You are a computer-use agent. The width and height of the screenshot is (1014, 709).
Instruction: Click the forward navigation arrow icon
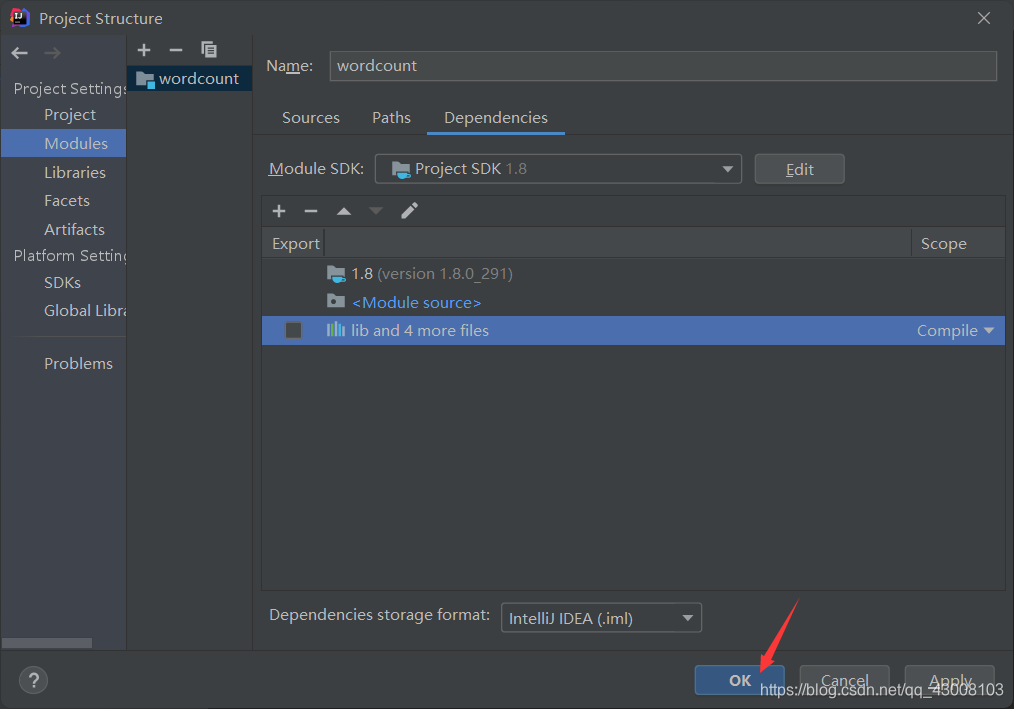tap(52, 53)
